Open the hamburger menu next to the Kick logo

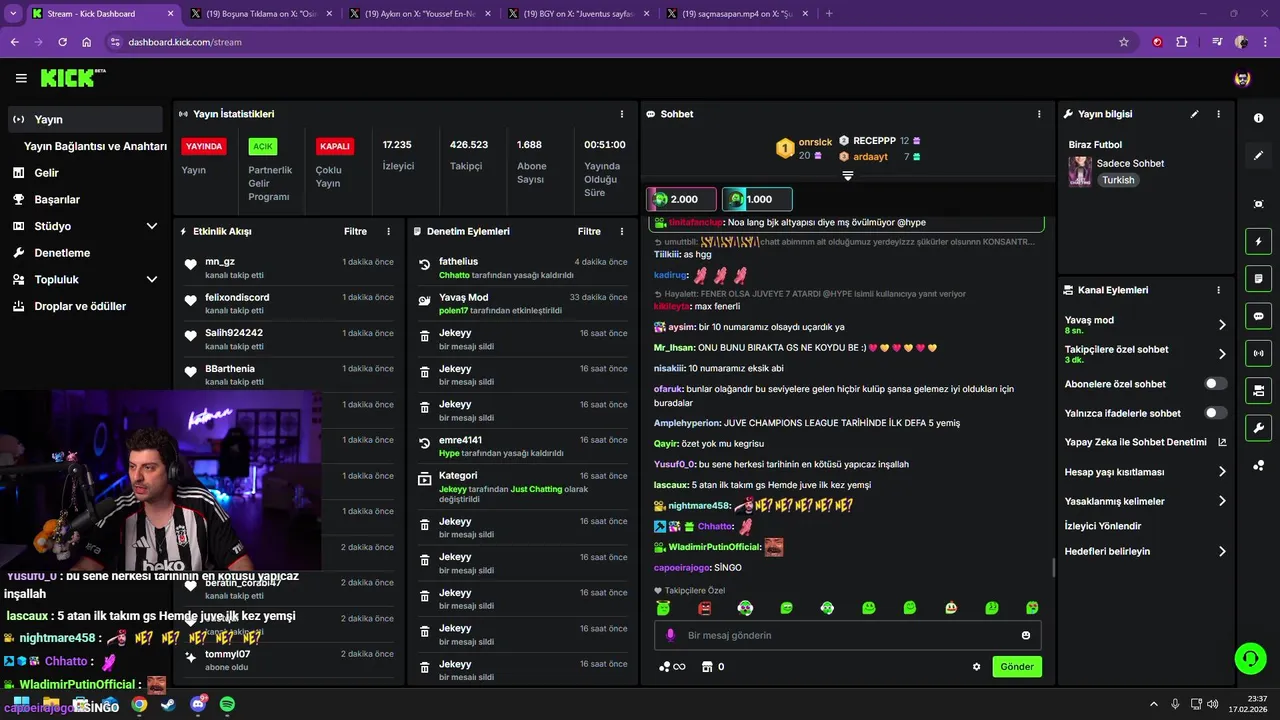(x=21, y=78)
